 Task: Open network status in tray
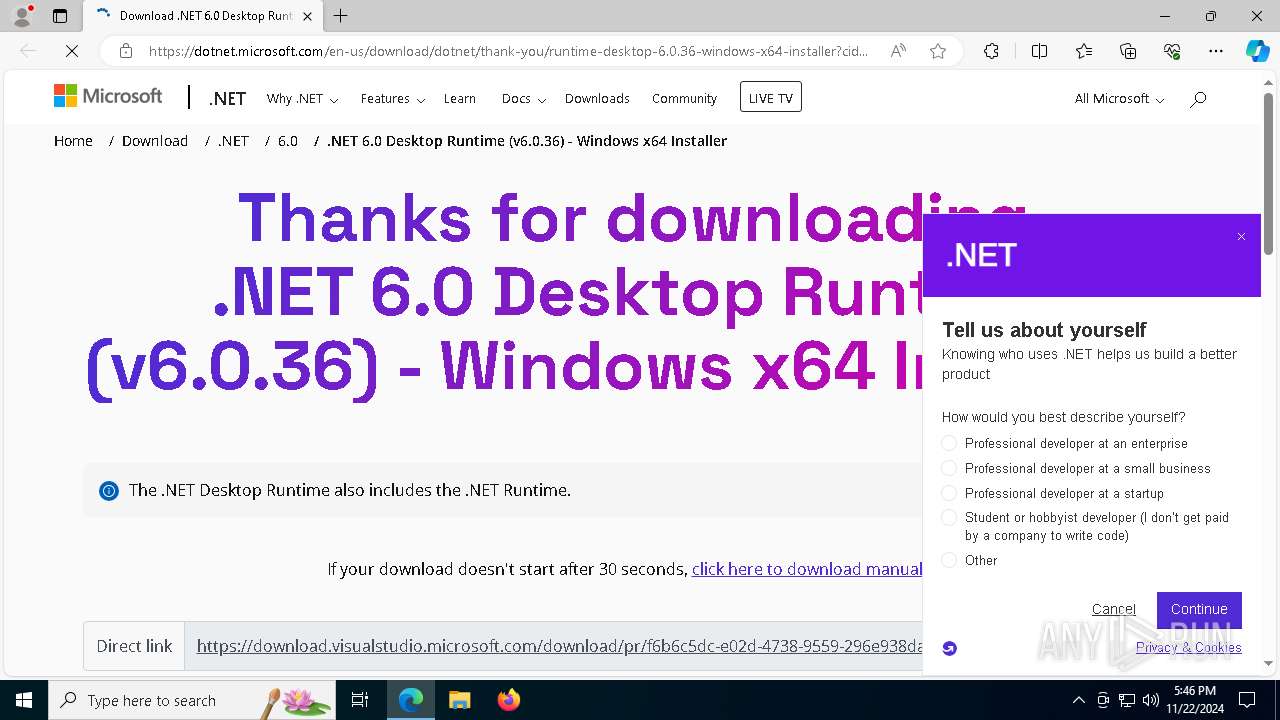[1126, 700]
